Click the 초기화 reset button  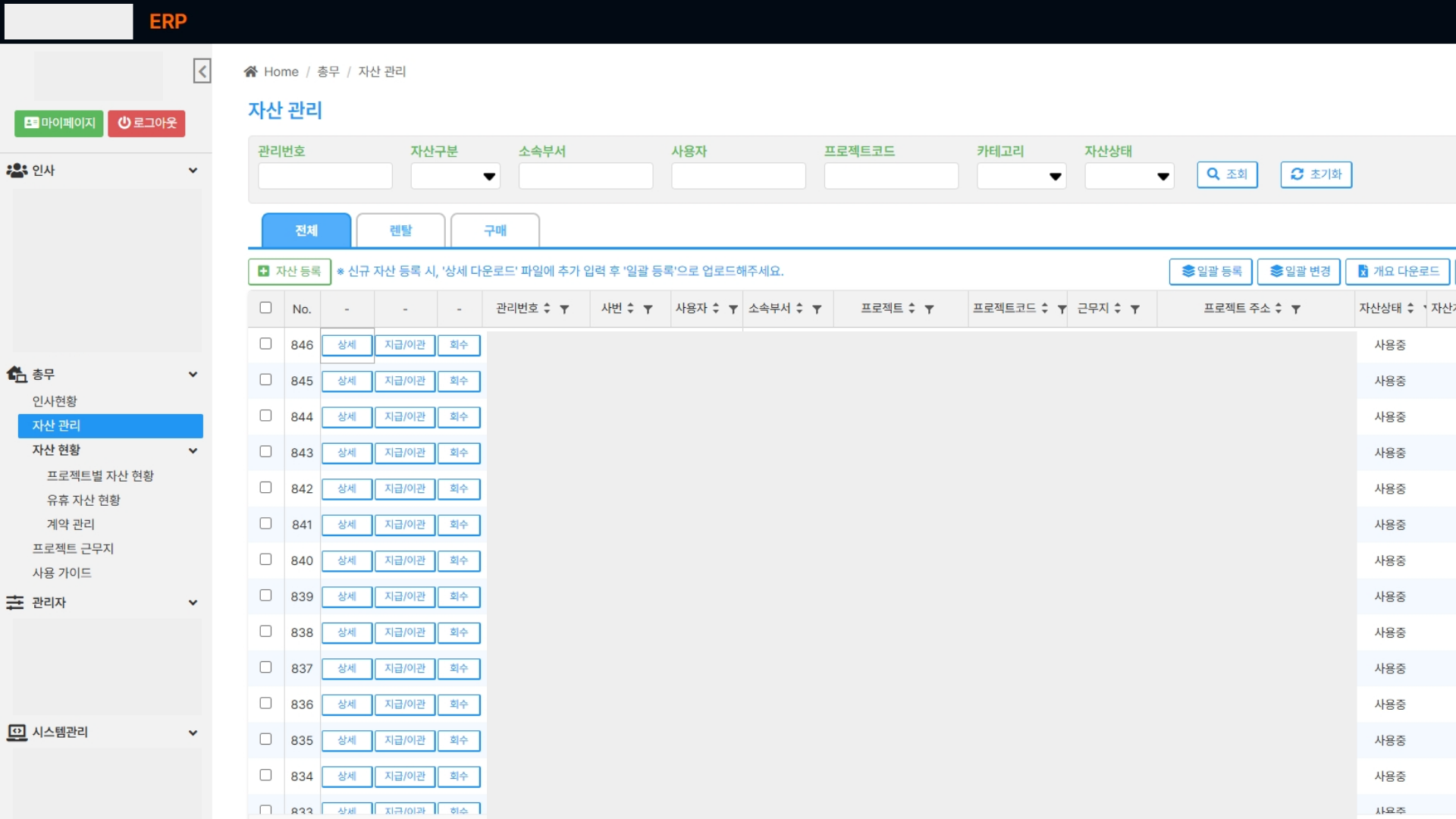tap(1316, 174)
